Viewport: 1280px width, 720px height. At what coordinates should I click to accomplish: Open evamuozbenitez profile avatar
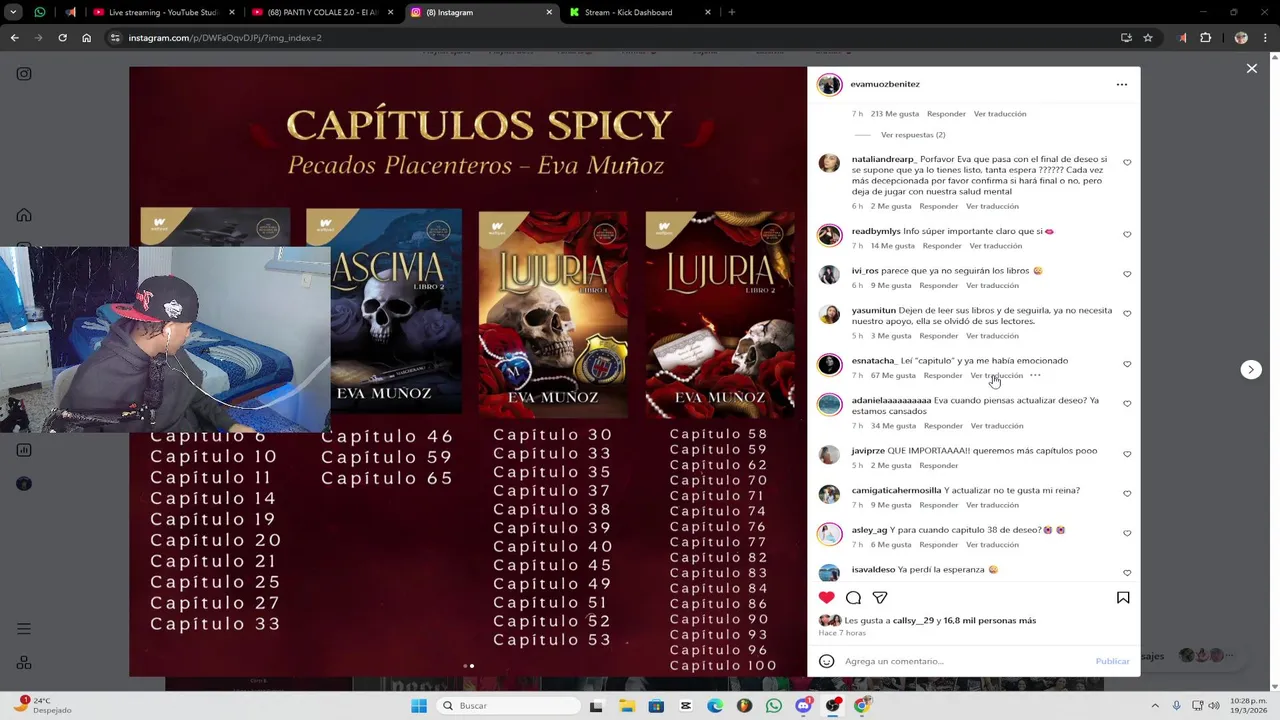[829, 84]
